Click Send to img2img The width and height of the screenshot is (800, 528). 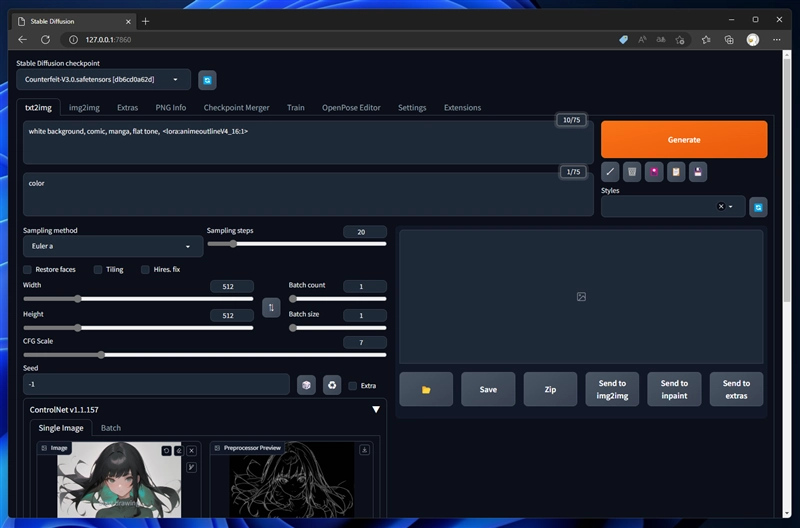pos(612,389)
